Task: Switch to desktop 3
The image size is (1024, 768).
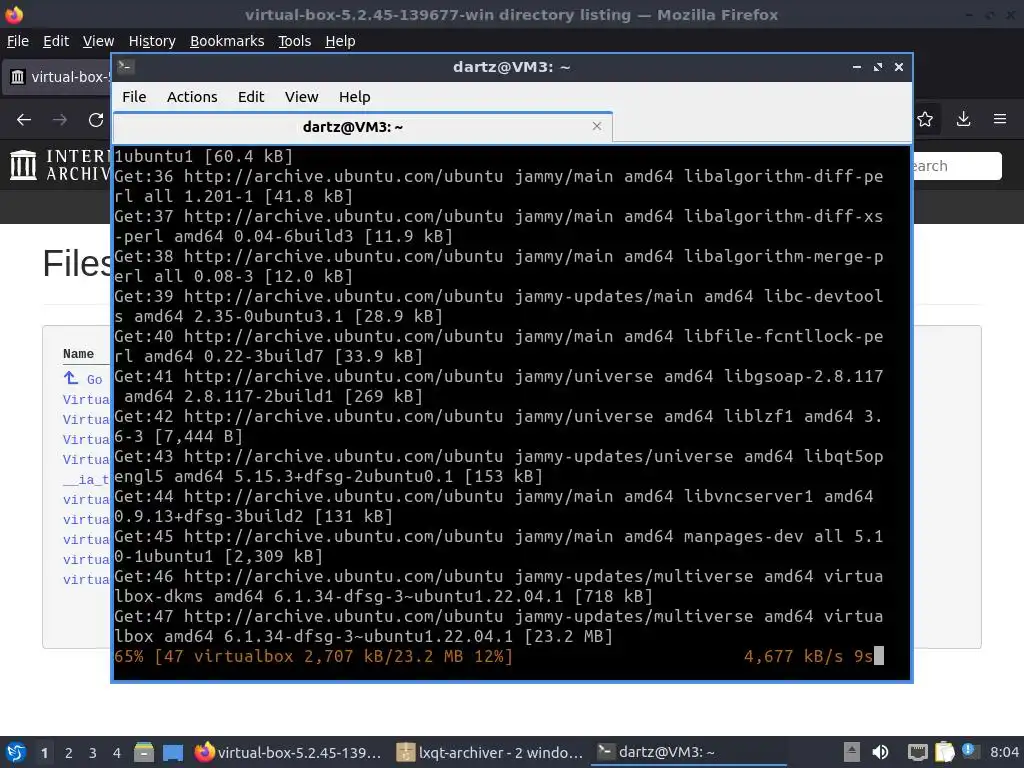Action: [93, 753]
